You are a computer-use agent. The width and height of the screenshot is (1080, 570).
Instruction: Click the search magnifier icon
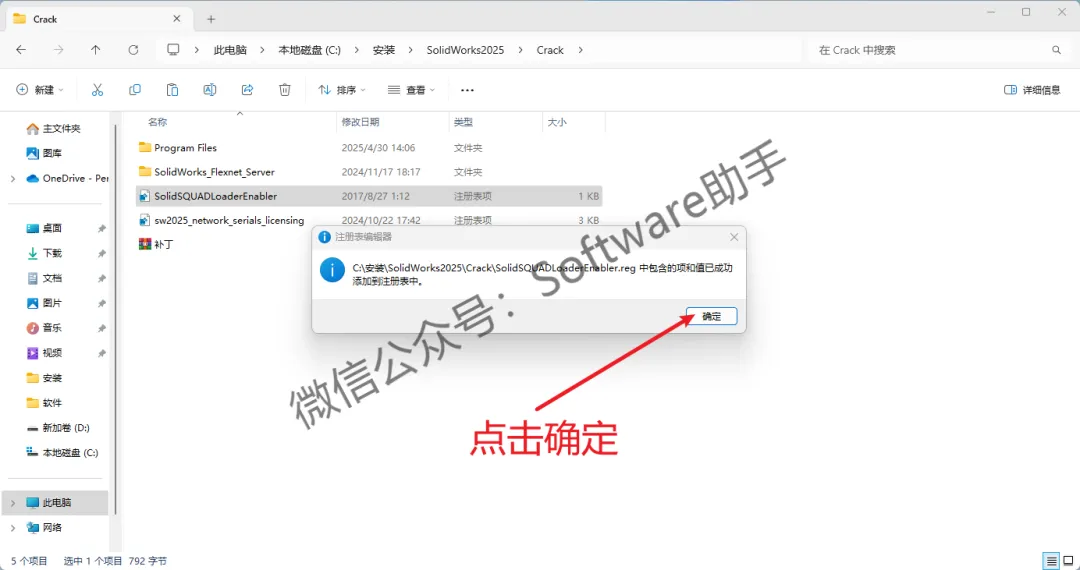1056,50
